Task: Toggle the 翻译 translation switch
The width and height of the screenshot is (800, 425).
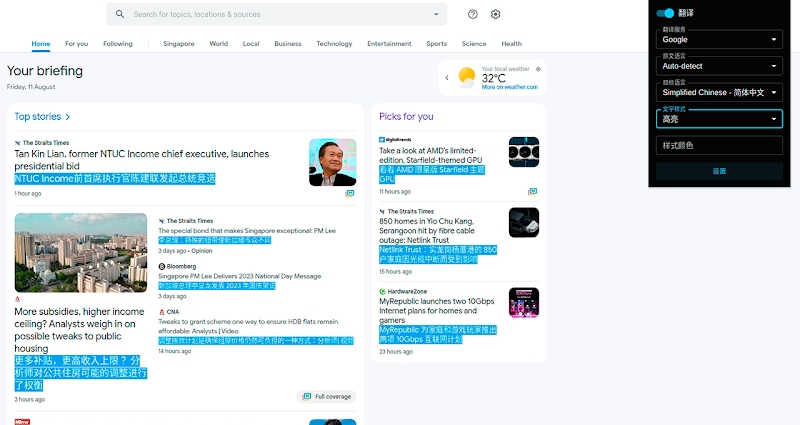Action: [665, 13]
